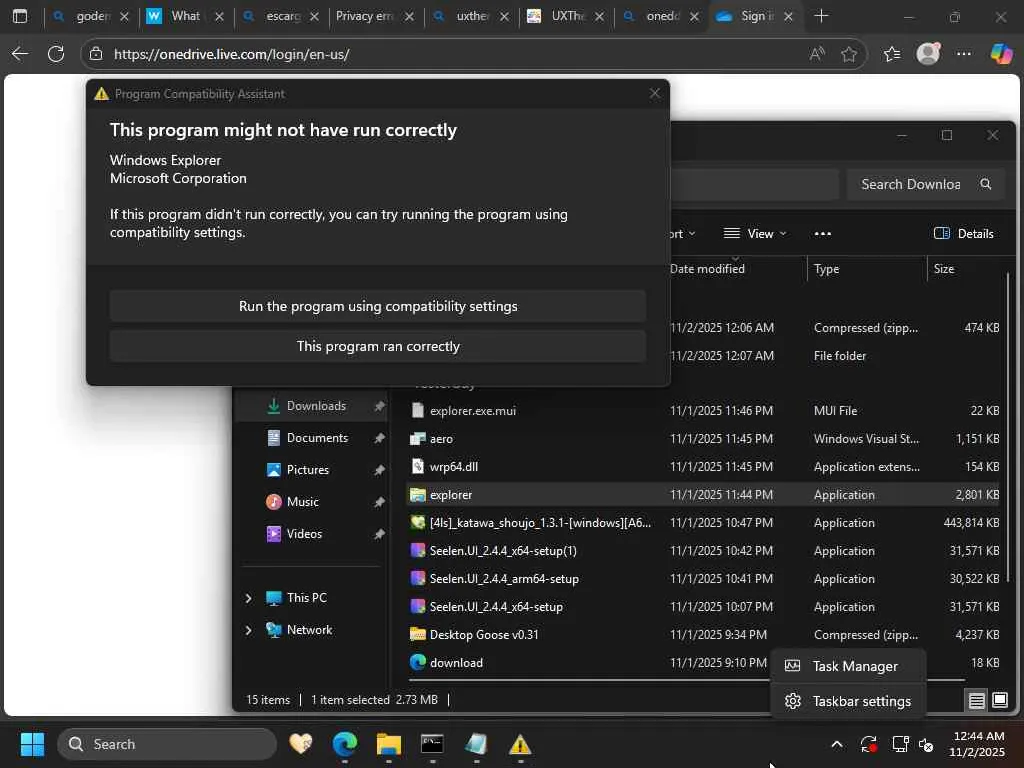
Task: Close the Sign in browser tab
Action: (x=788, y=16)
